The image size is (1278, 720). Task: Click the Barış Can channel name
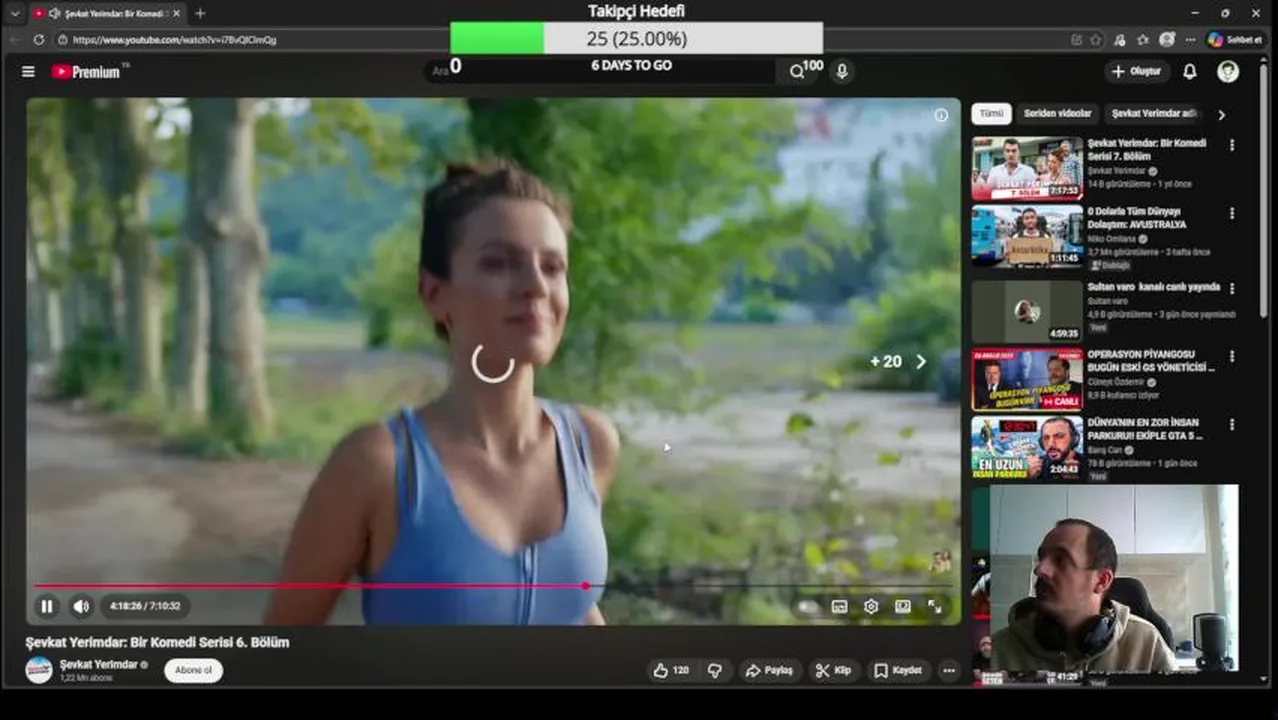(1105, 450)
